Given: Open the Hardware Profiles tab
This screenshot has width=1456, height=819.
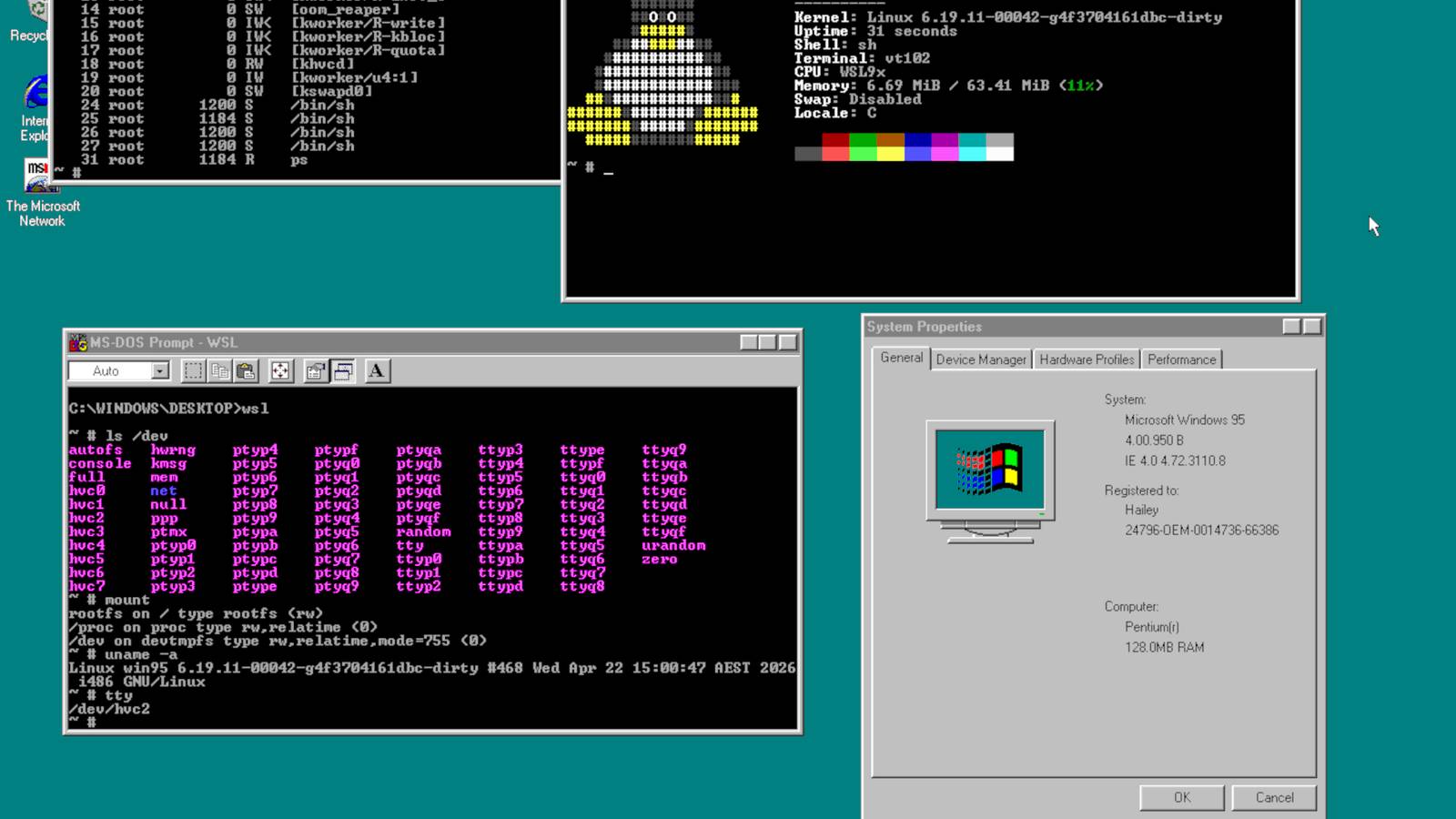Looking at the screenshot, I should click(1087, 359).
